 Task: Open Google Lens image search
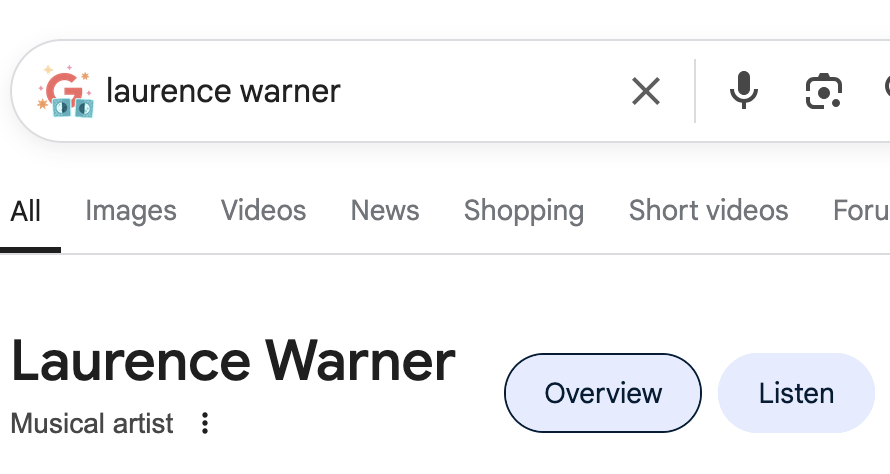click(823, 92)
